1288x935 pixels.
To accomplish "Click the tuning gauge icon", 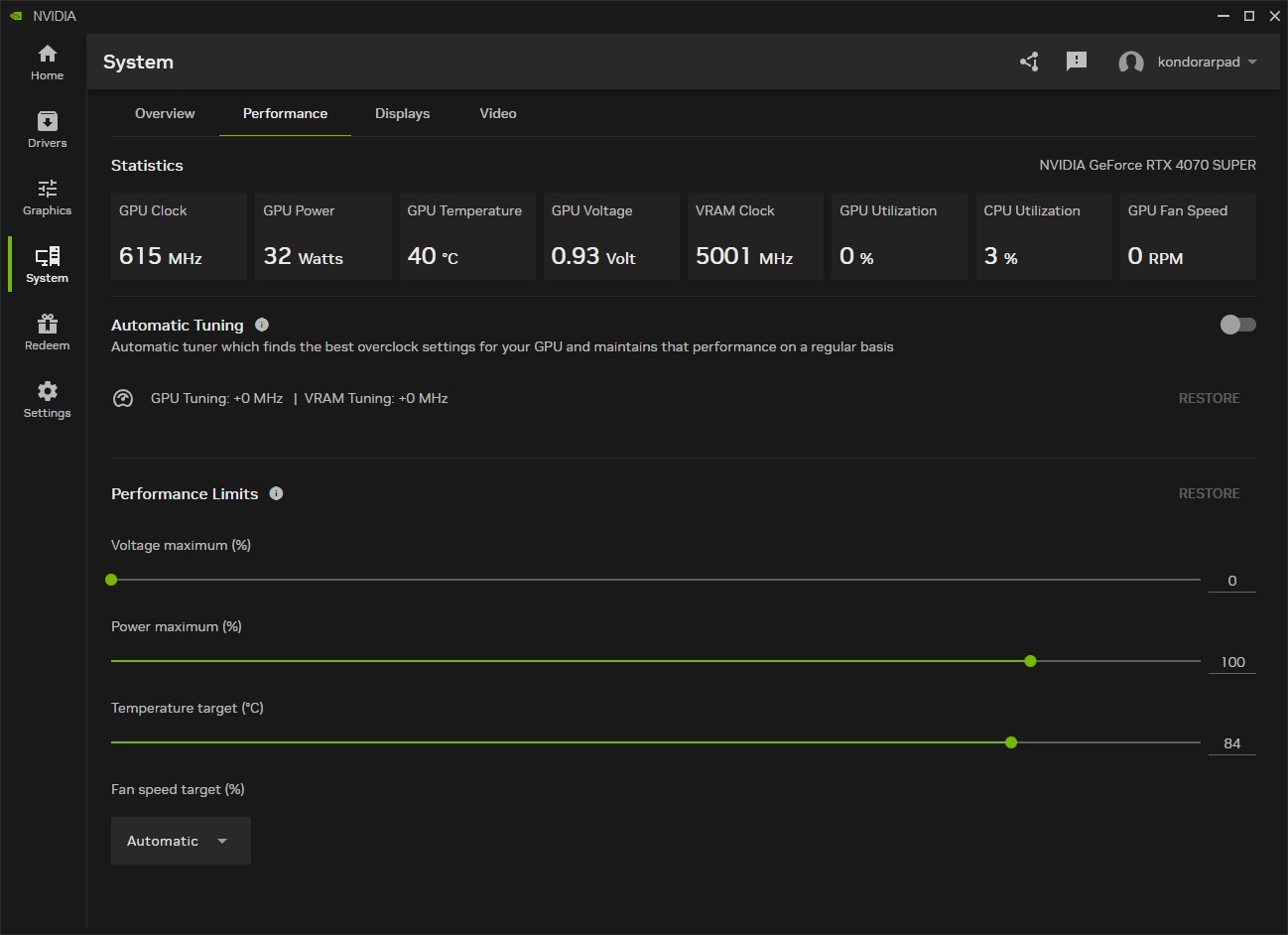I will tap(123, 398).
